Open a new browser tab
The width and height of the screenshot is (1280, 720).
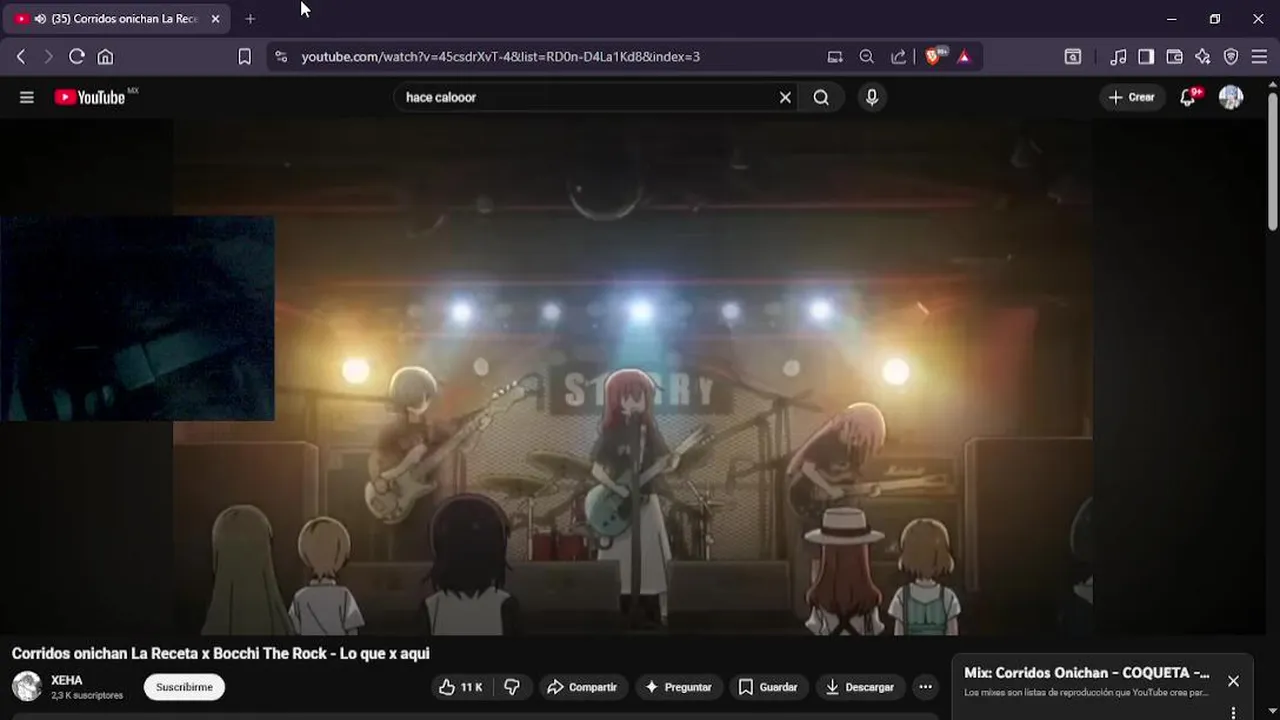250,19
